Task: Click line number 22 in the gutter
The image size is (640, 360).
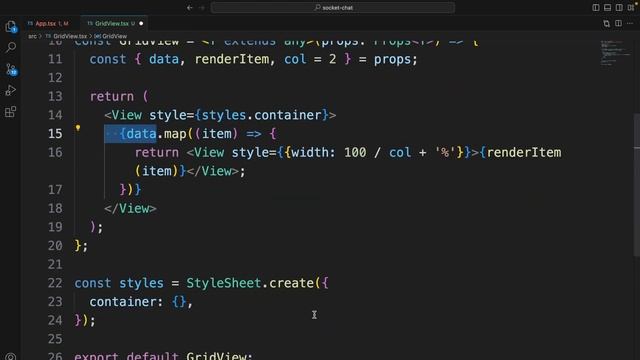Action: [55, 283]
